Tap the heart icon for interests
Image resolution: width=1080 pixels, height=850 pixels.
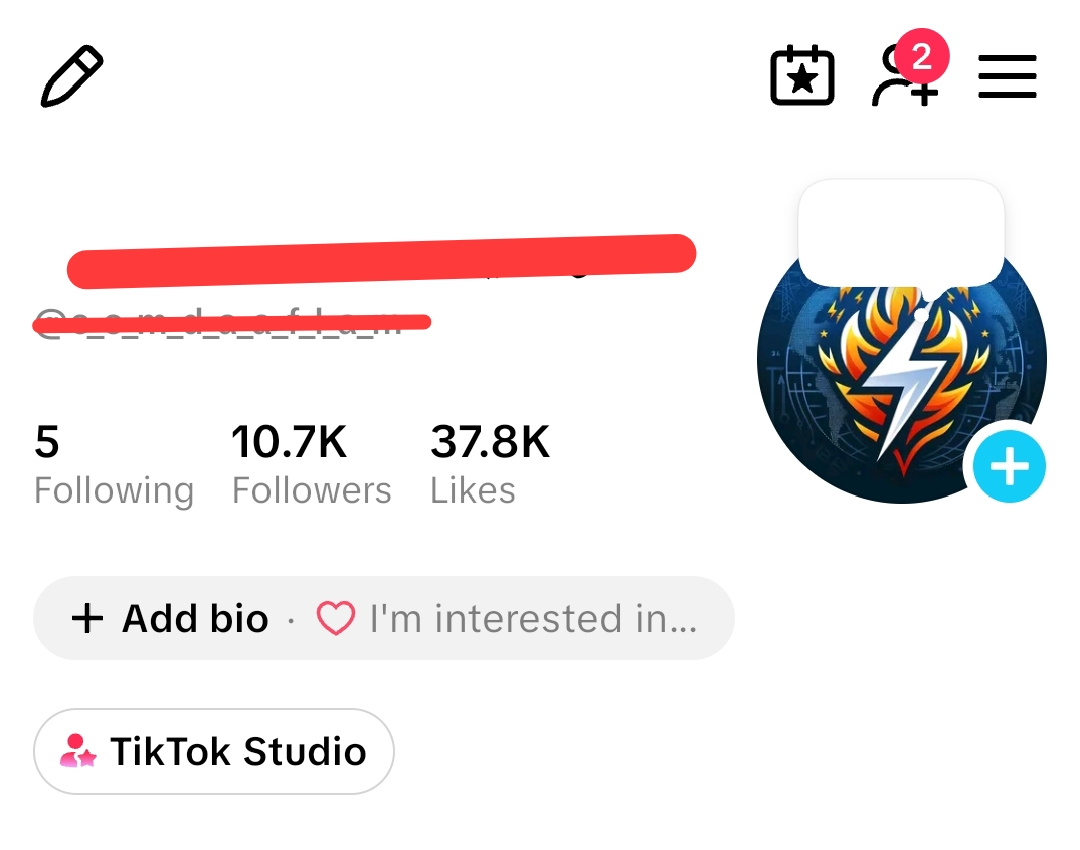tap(335, 618)
